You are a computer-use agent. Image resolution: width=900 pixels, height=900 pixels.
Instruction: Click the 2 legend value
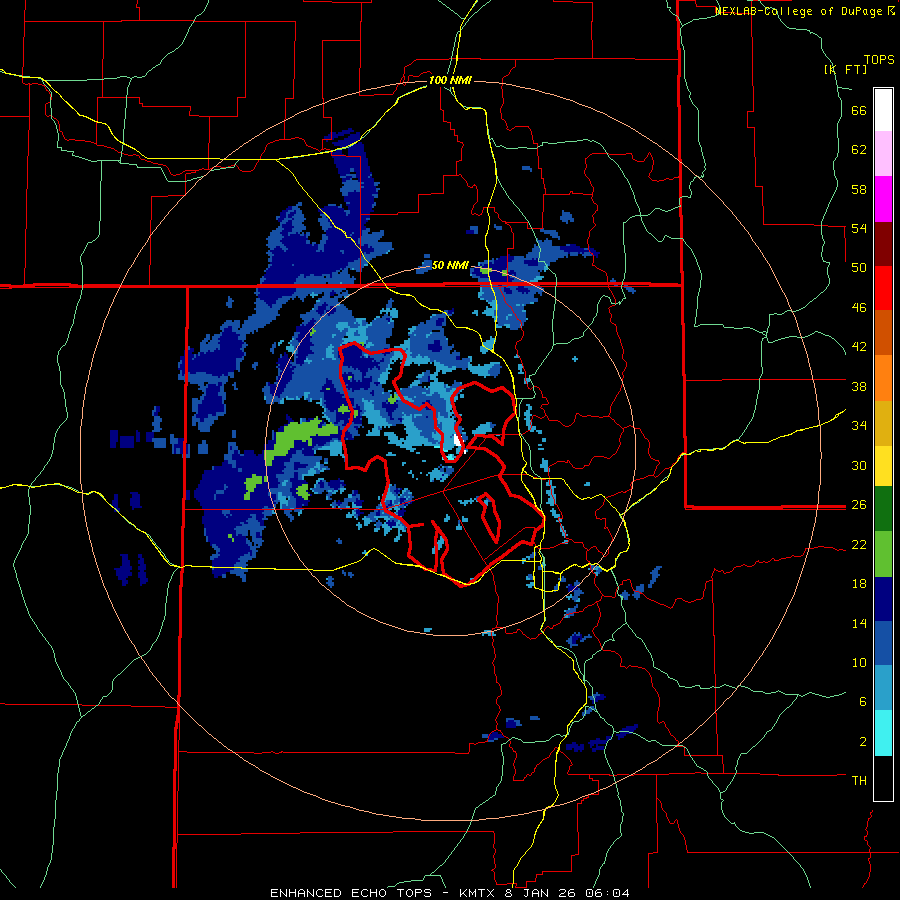(863, 742)
